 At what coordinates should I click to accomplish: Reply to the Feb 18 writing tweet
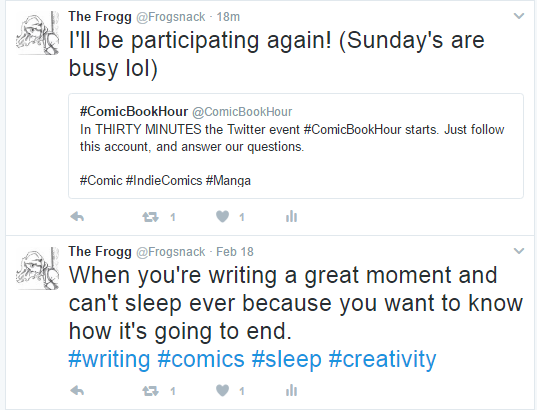[x=77, y=390]
